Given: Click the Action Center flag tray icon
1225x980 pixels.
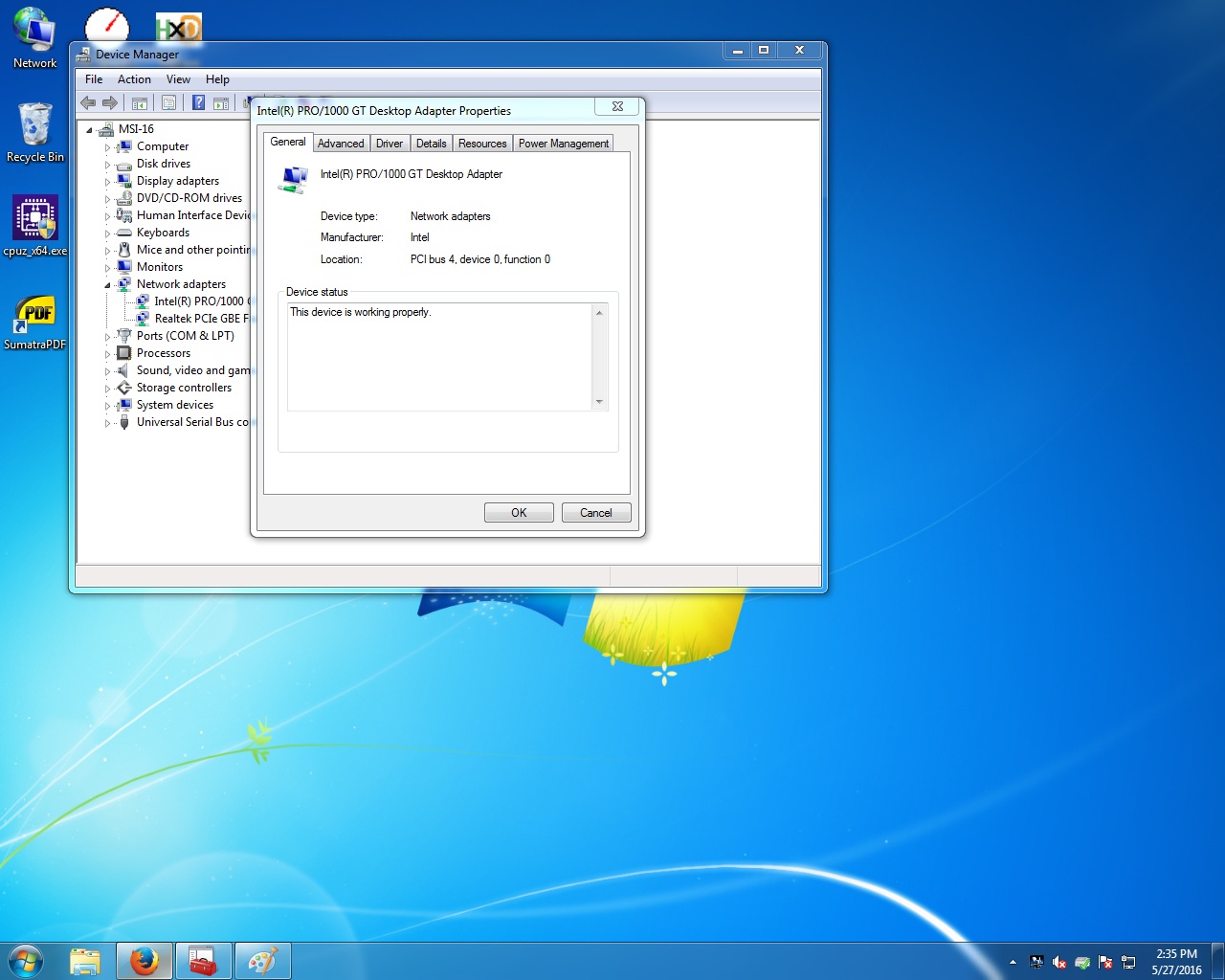Looking at the screenshot, I should click(x=1105, y=962).
